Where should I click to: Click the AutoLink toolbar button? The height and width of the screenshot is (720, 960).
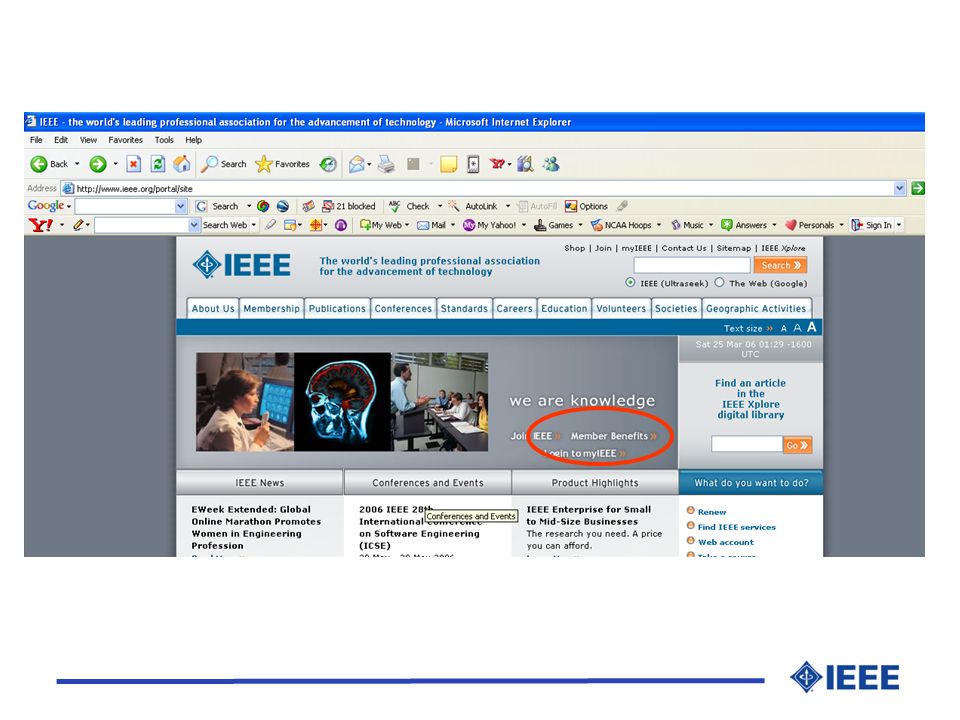[474, 206]
